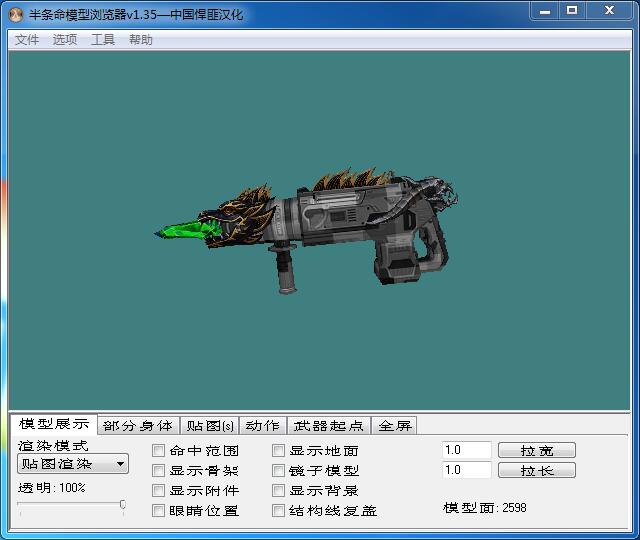
Task: Minimize the model viewer window
Action: point(544,11)
